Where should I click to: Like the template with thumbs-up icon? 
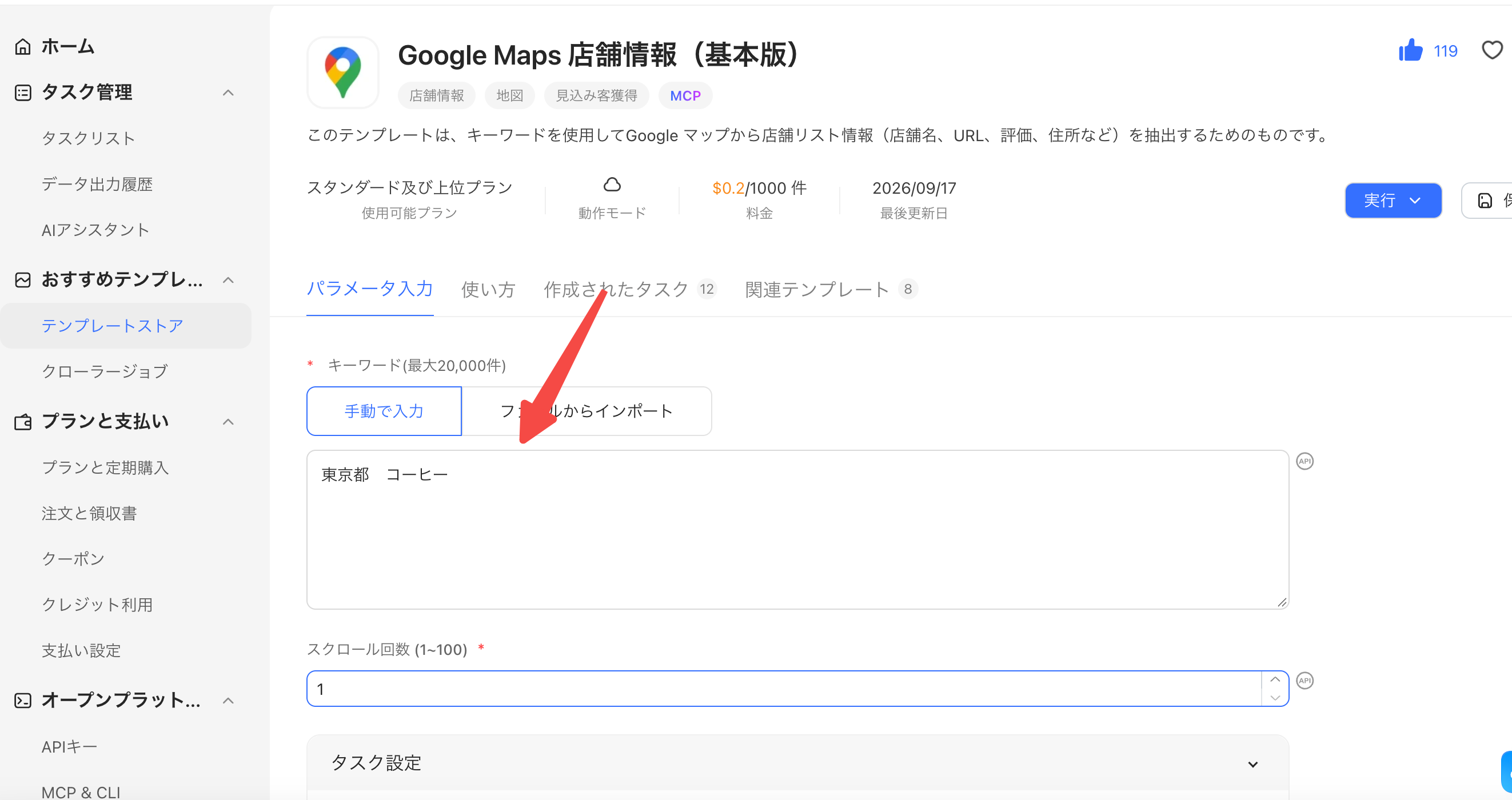1410,50
